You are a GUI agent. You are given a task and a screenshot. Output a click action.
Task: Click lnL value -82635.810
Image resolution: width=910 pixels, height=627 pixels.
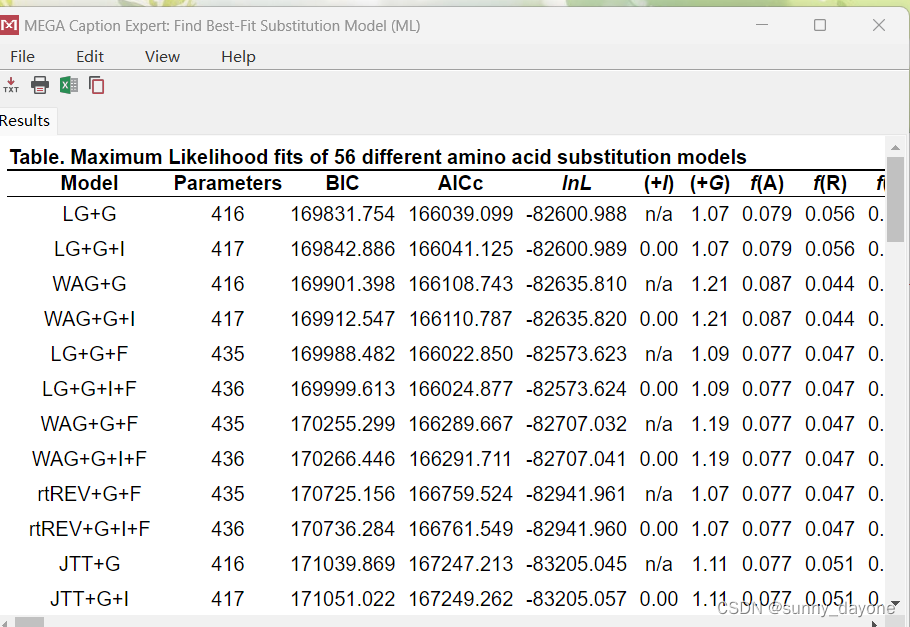(576, 284)
